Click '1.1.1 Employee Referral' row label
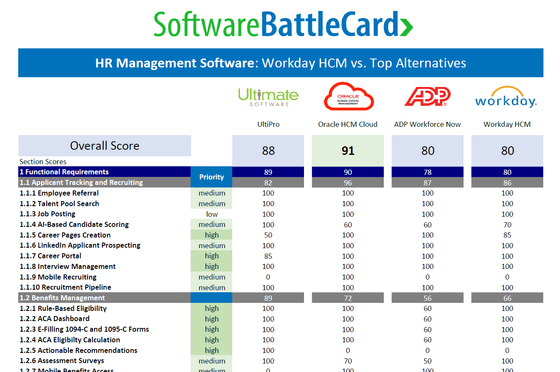The image size is (560, 372). pyautogui.click(x=59, y=193)
